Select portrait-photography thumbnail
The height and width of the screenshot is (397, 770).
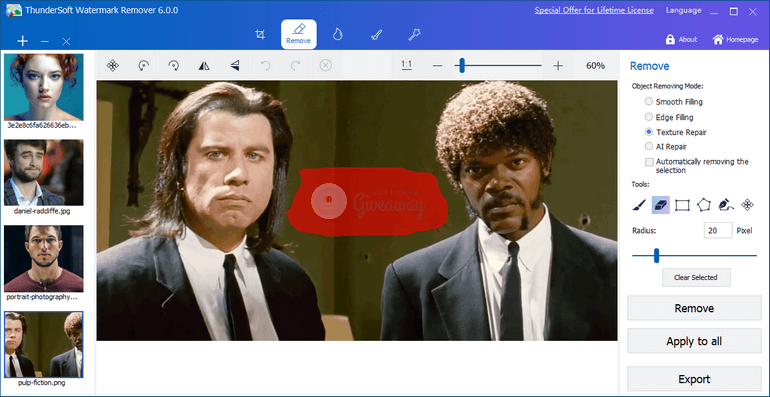click(x=44, y=258)
